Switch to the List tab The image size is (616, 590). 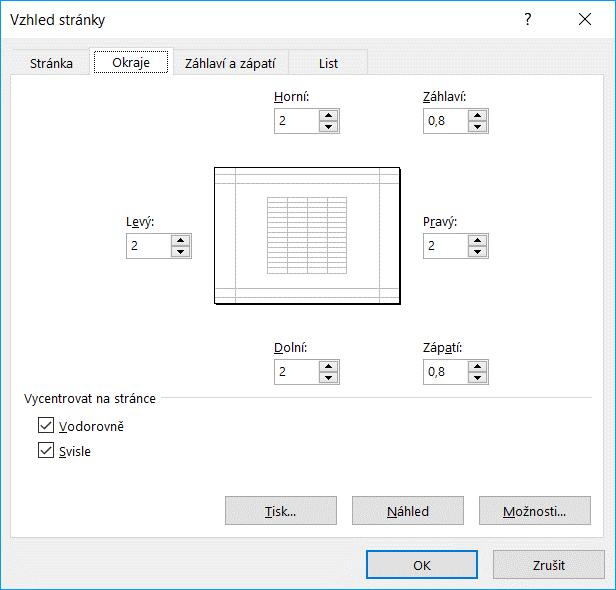click(x=328, y=63)
